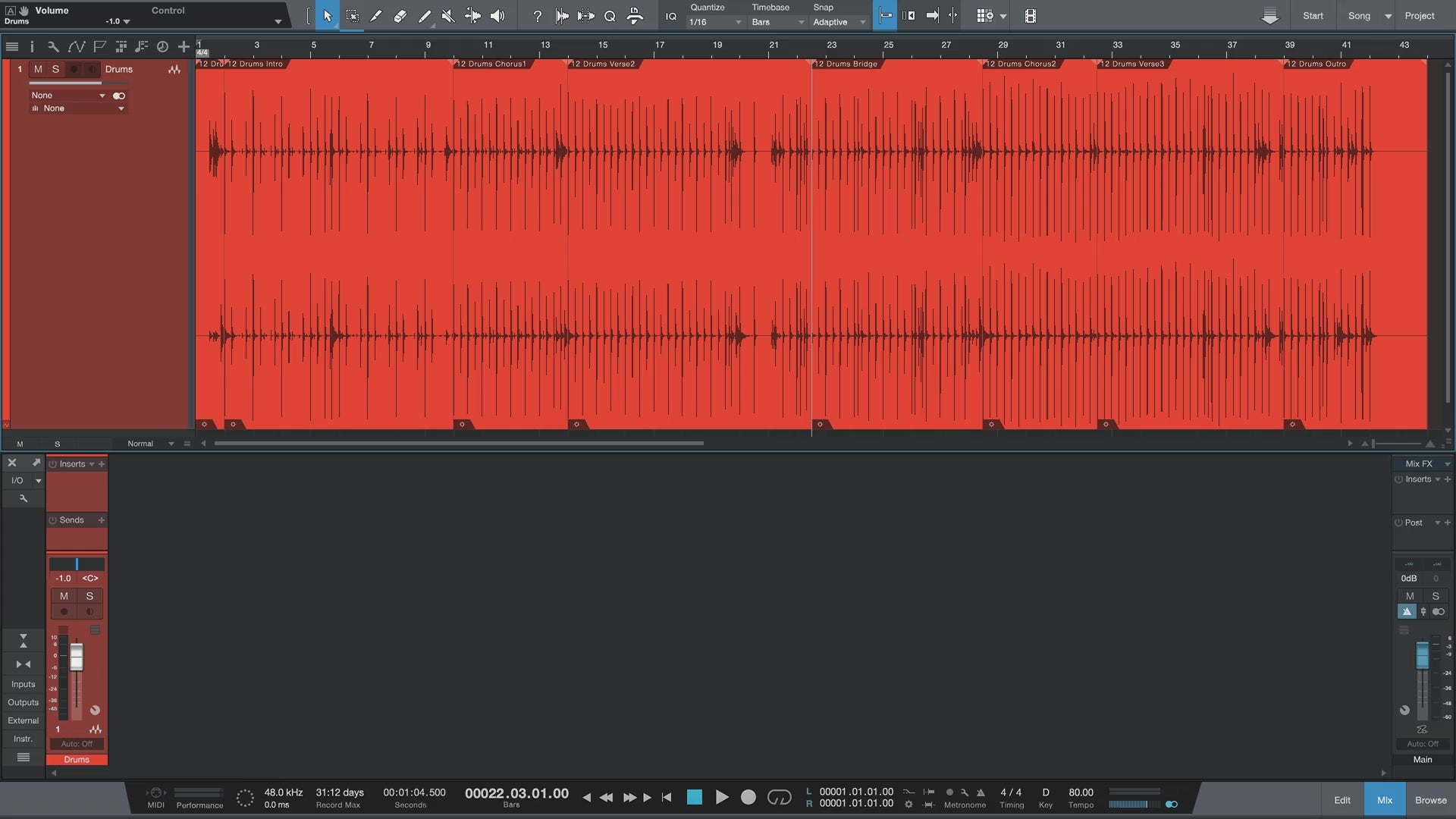The width and height of the screenshot is (1456, 819).
Task: Open the Marker track flag icon
Action: click(99, 46)
